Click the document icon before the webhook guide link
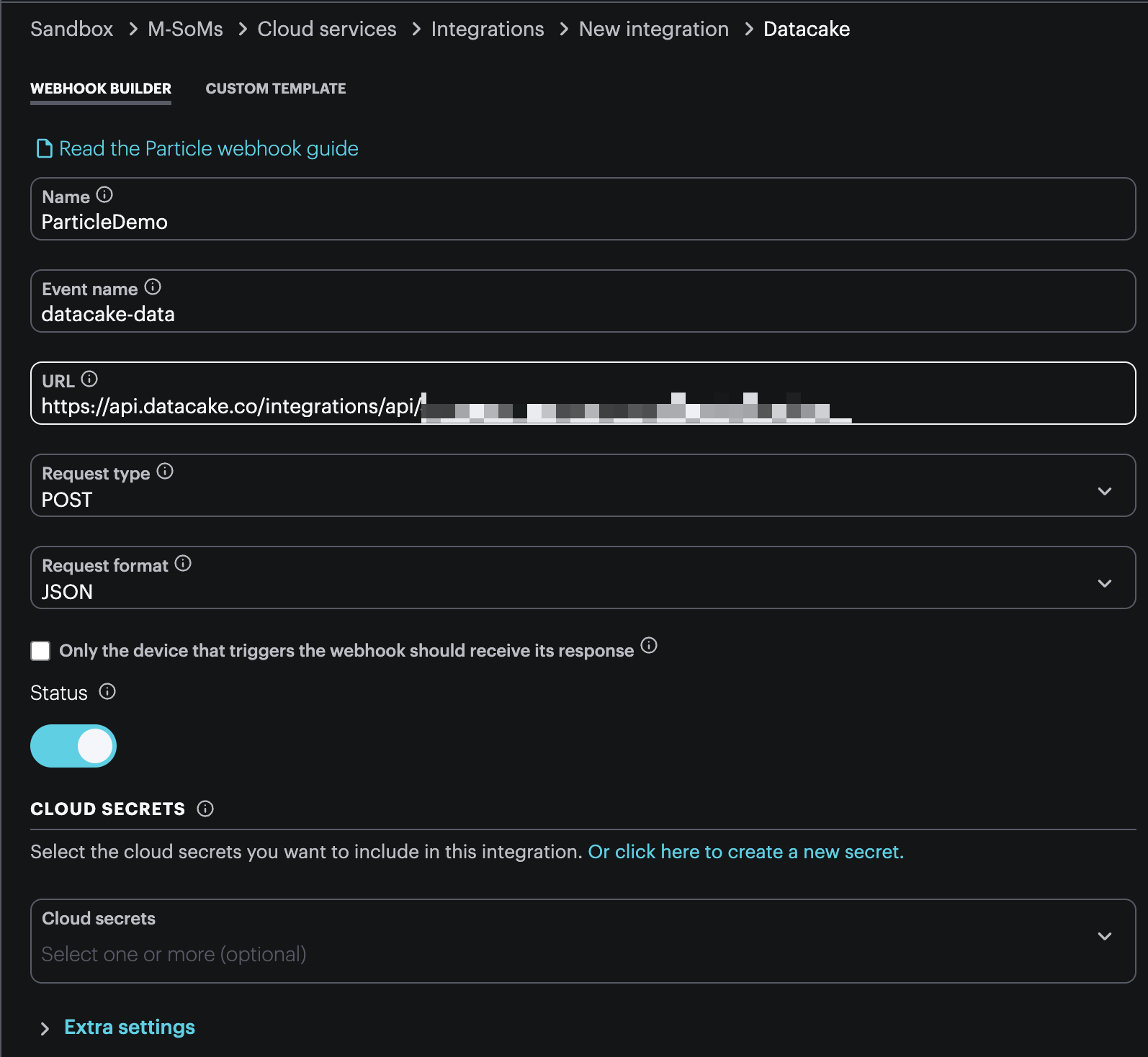The height and width of the screenshot is (1057, 1148). [x=45, y=148]
